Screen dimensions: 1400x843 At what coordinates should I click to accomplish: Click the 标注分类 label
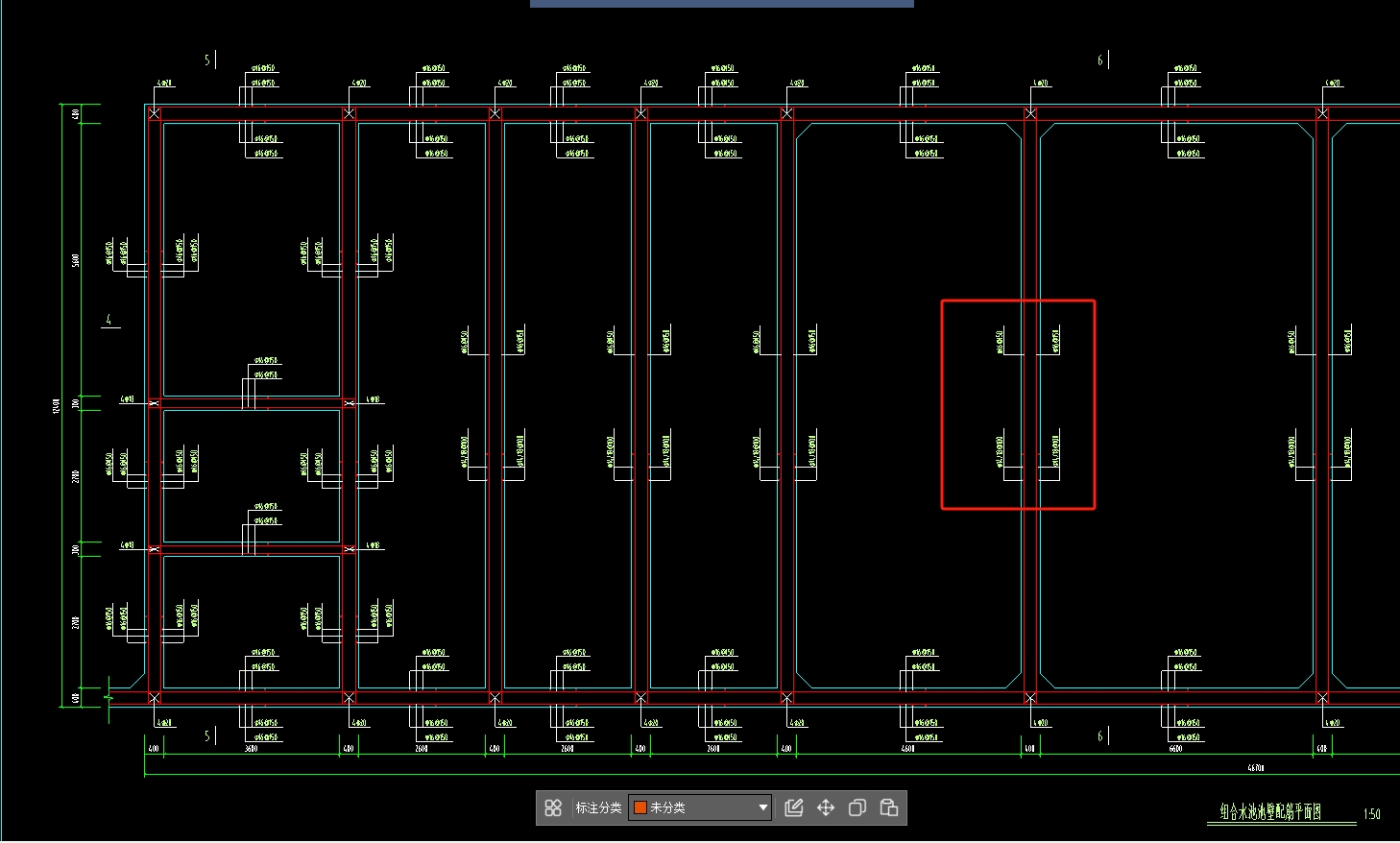click(598, 807)
